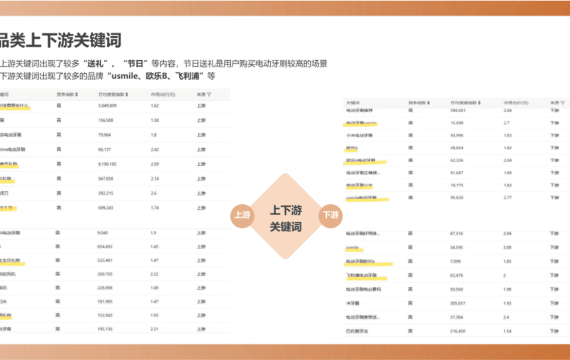Click the 关键词 header of downstream table
The width and height of the screenshot is (570, 360).
[353, 103]
